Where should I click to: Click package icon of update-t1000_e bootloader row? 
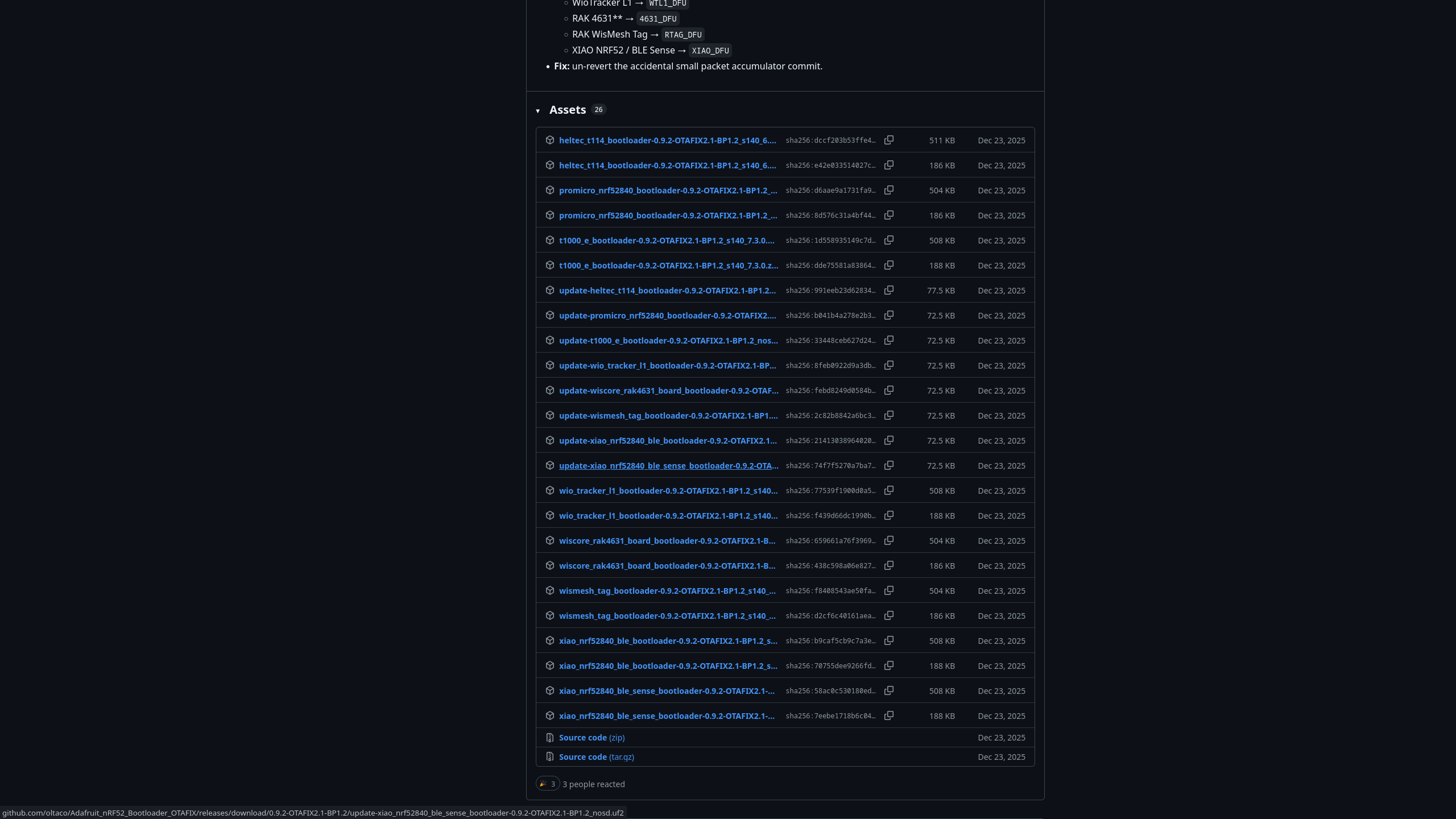click(549, 340)
